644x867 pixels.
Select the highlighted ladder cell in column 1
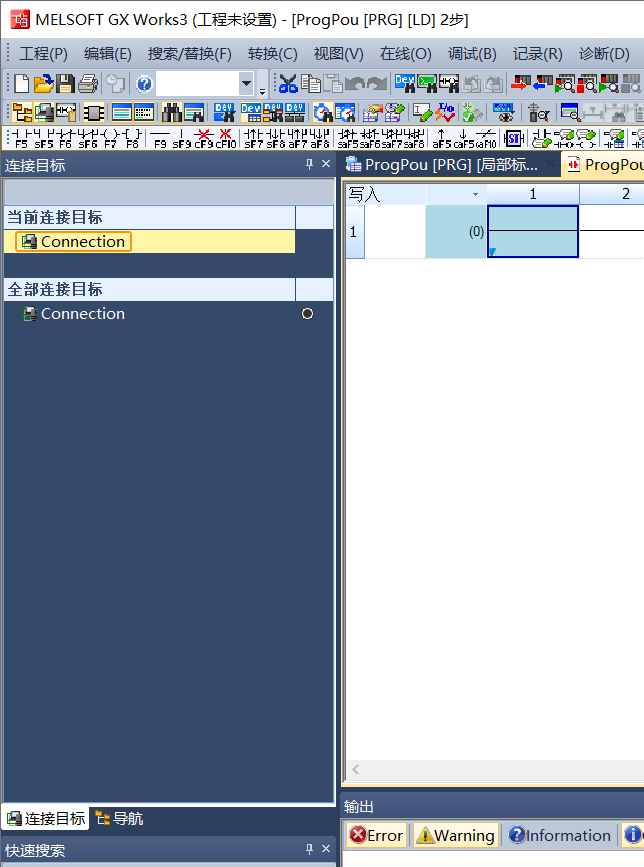(x=533, y=231)
